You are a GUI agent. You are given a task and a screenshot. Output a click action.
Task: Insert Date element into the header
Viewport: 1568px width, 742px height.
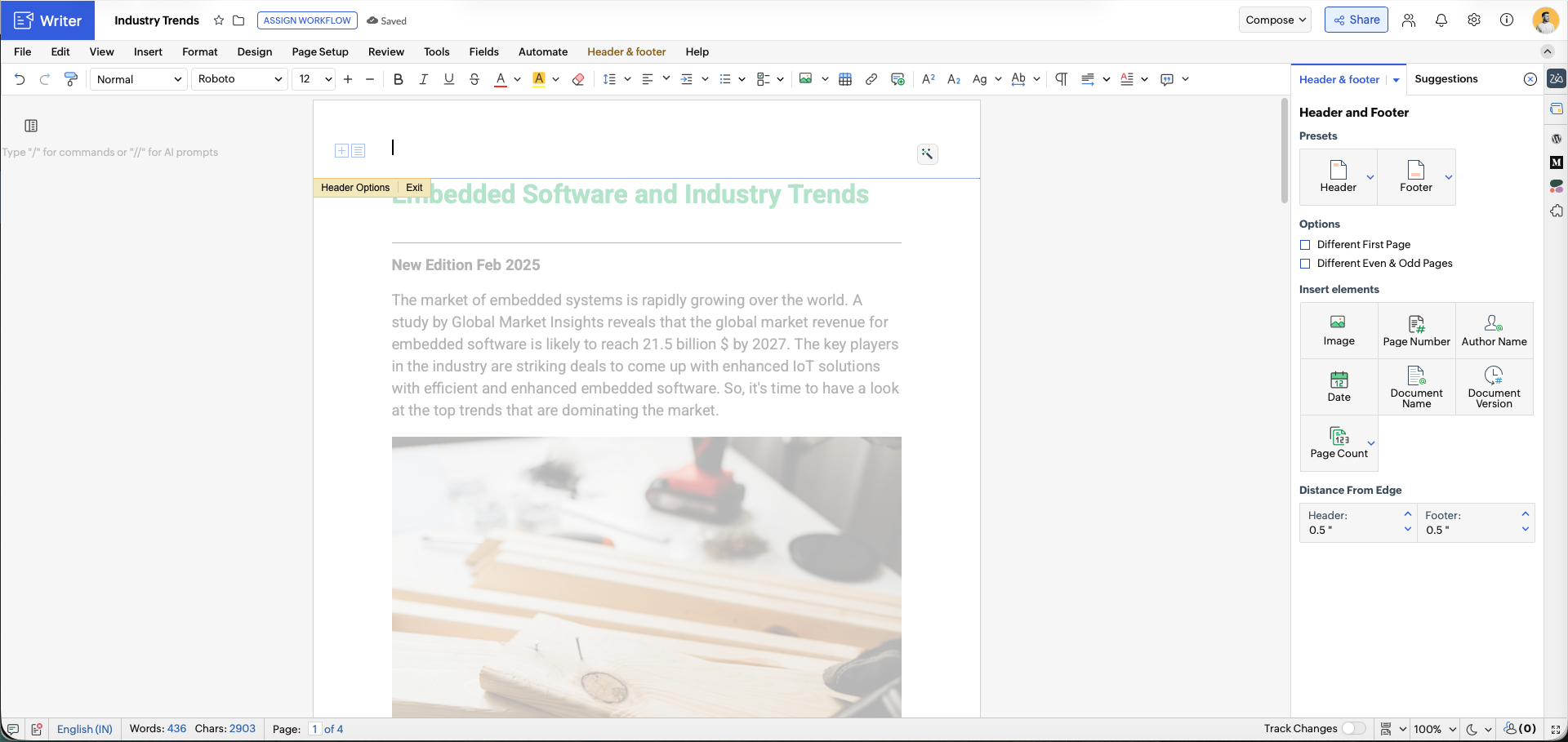[1339, 387]
